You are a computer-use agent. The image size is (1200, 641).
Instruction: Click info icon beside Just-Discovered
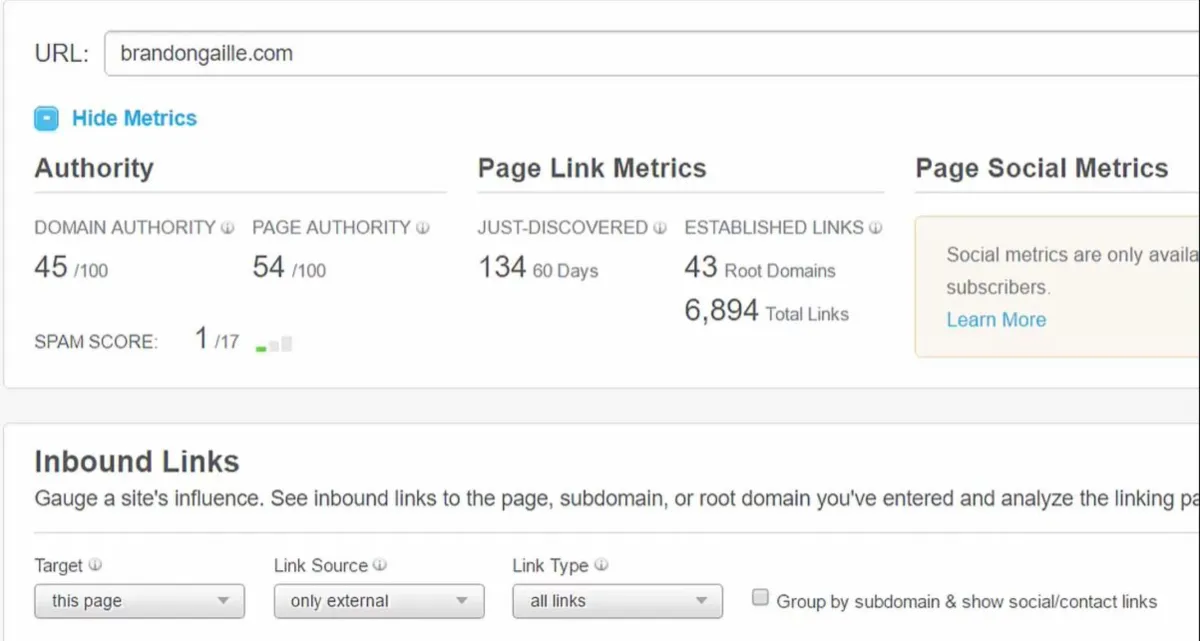coord(660,228)
